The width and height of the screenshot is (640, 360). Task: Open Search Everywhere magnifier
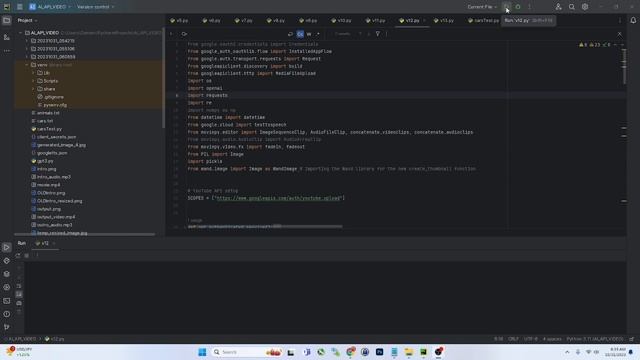coord(572,7)
